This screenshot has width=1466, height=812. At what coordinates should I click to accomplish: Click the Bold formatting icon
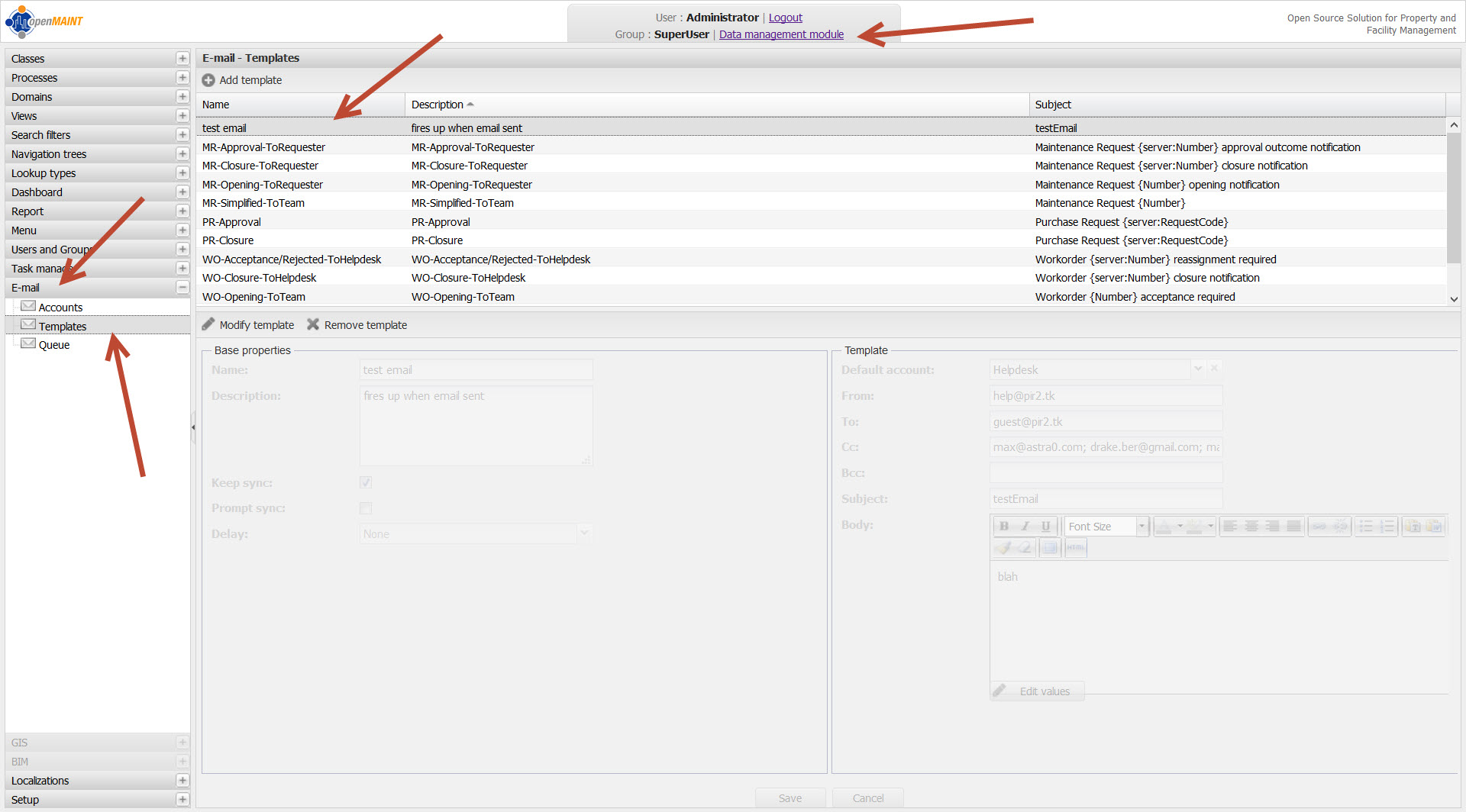tap(1004, 527)
